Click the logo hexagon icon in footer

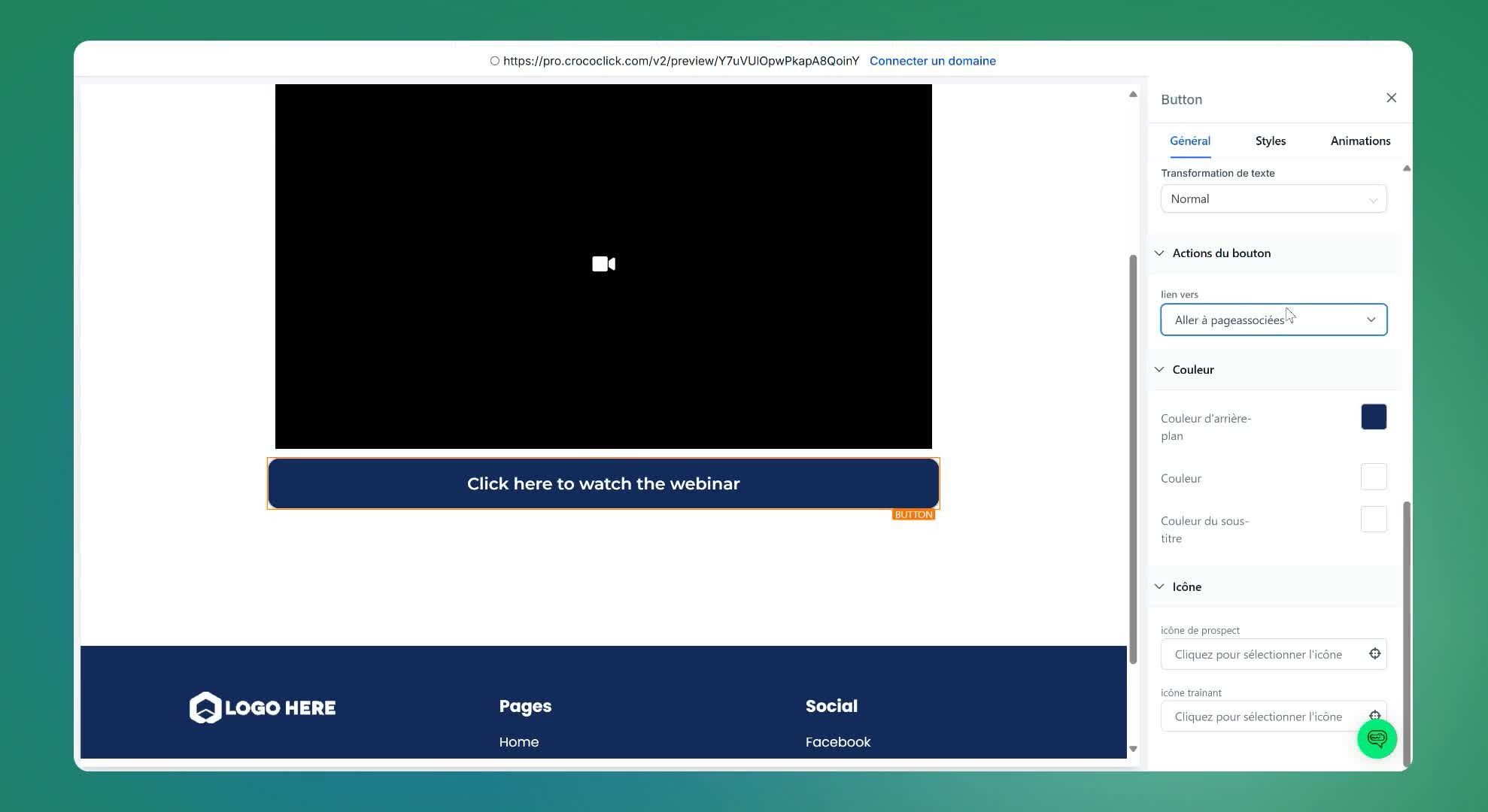tap(205, 707)
